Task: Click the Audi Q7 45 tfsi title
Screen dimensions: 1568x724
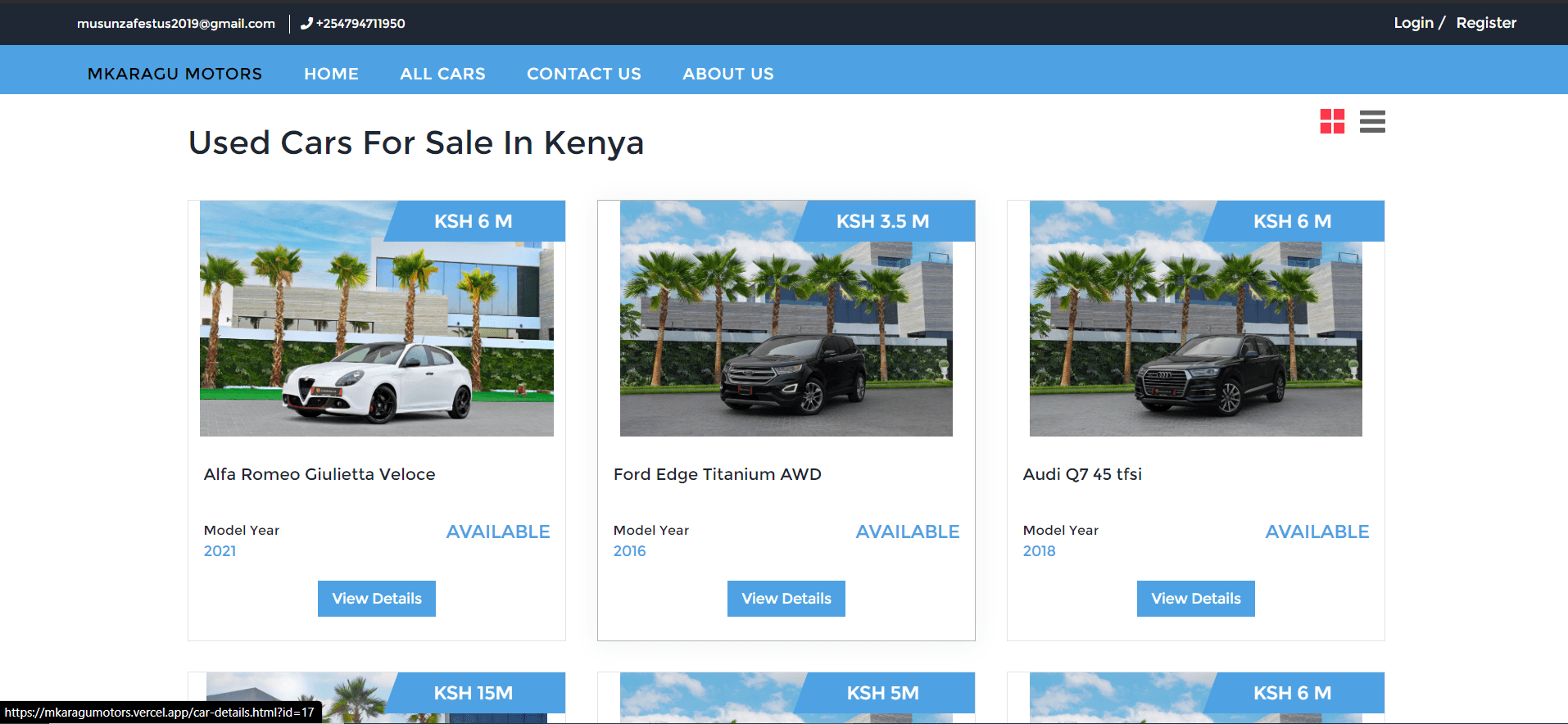Action: [1082, 474]
